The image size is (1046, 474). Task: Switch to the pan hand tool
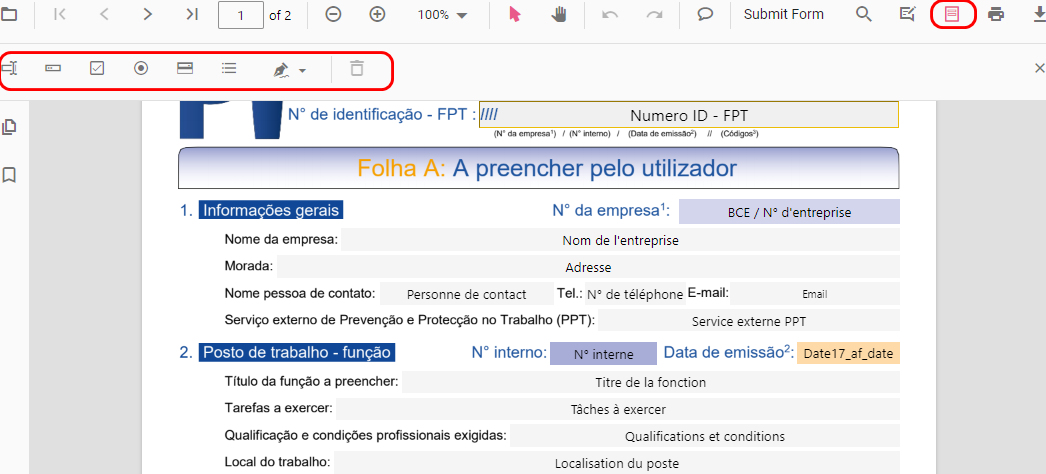tap(559, 14)
